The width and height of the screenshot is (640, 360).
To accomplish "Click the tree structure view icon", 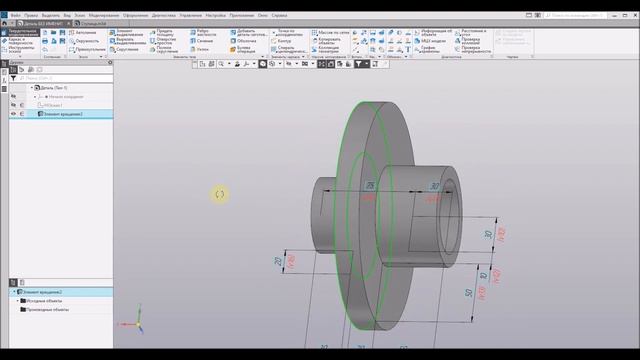I will (13, 70).
